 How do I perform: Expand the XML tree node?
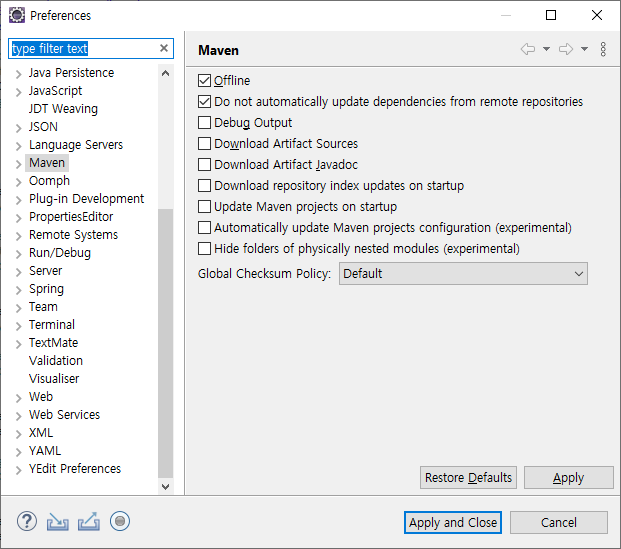[18, 434]
